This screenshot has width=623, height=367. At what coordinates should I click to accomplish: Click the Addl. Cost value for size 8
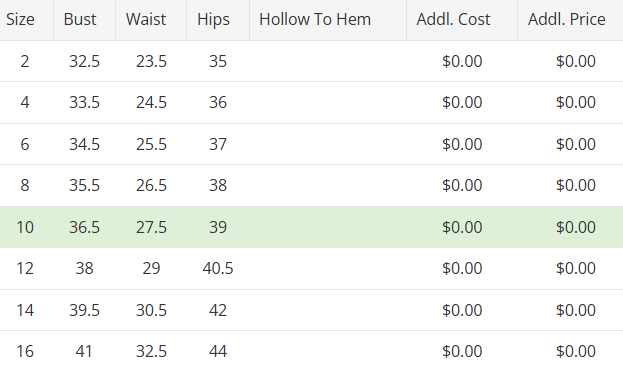(x=462, y=185)
